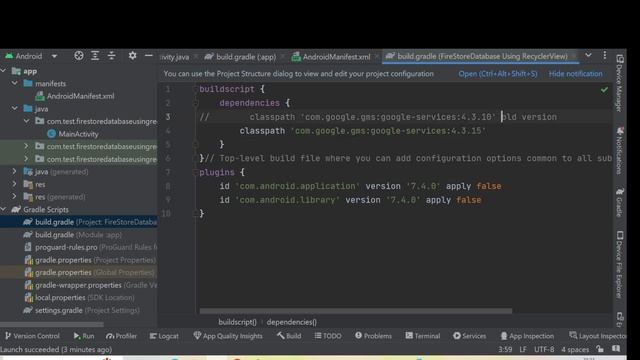Screen dimensions: 640x360
Task: Open the App Inspection tool window
Action: tap(527, 336)
